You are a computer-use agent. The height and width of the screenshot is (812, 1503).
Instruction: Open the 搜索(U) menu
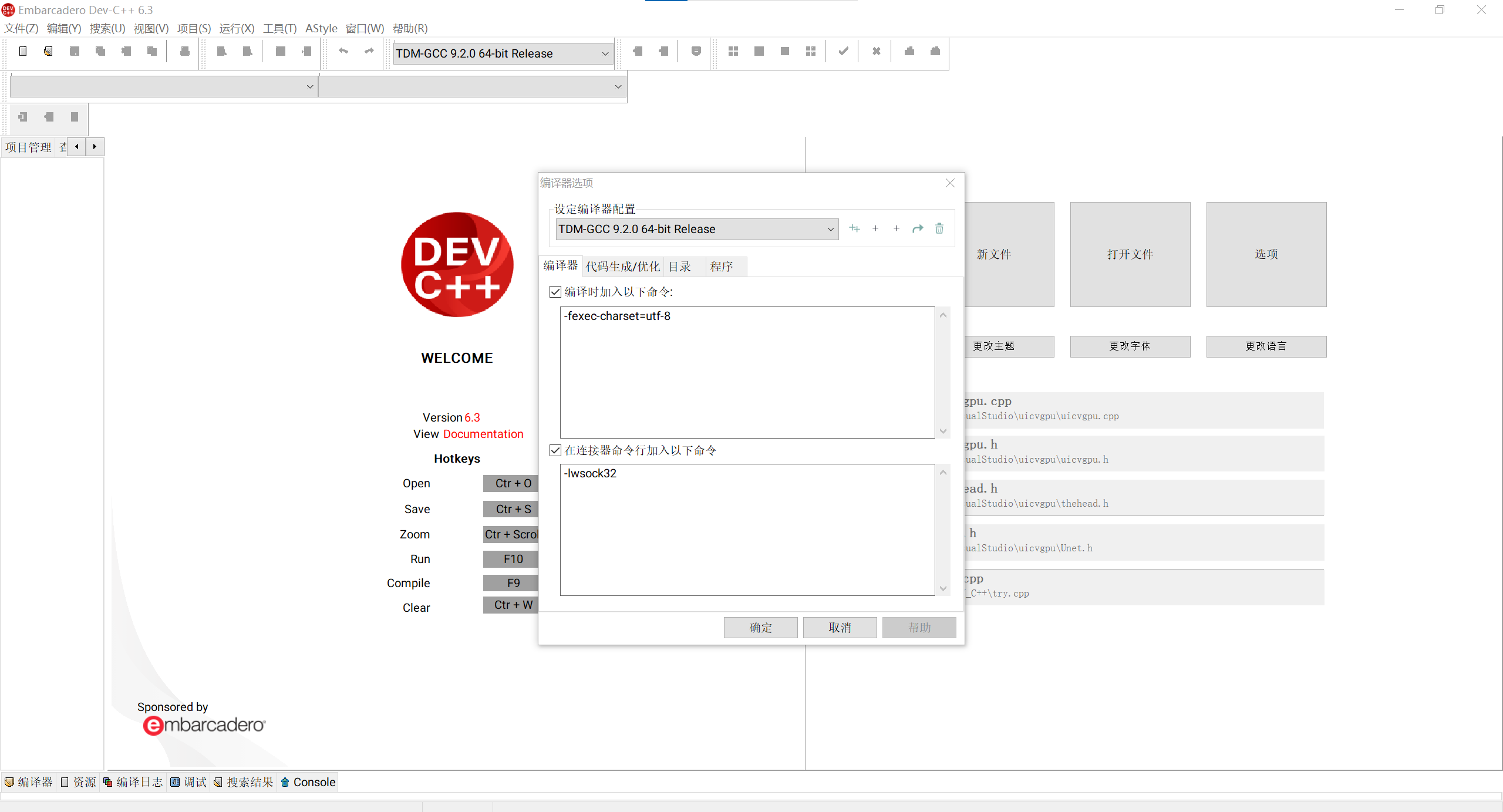(107, 28)
